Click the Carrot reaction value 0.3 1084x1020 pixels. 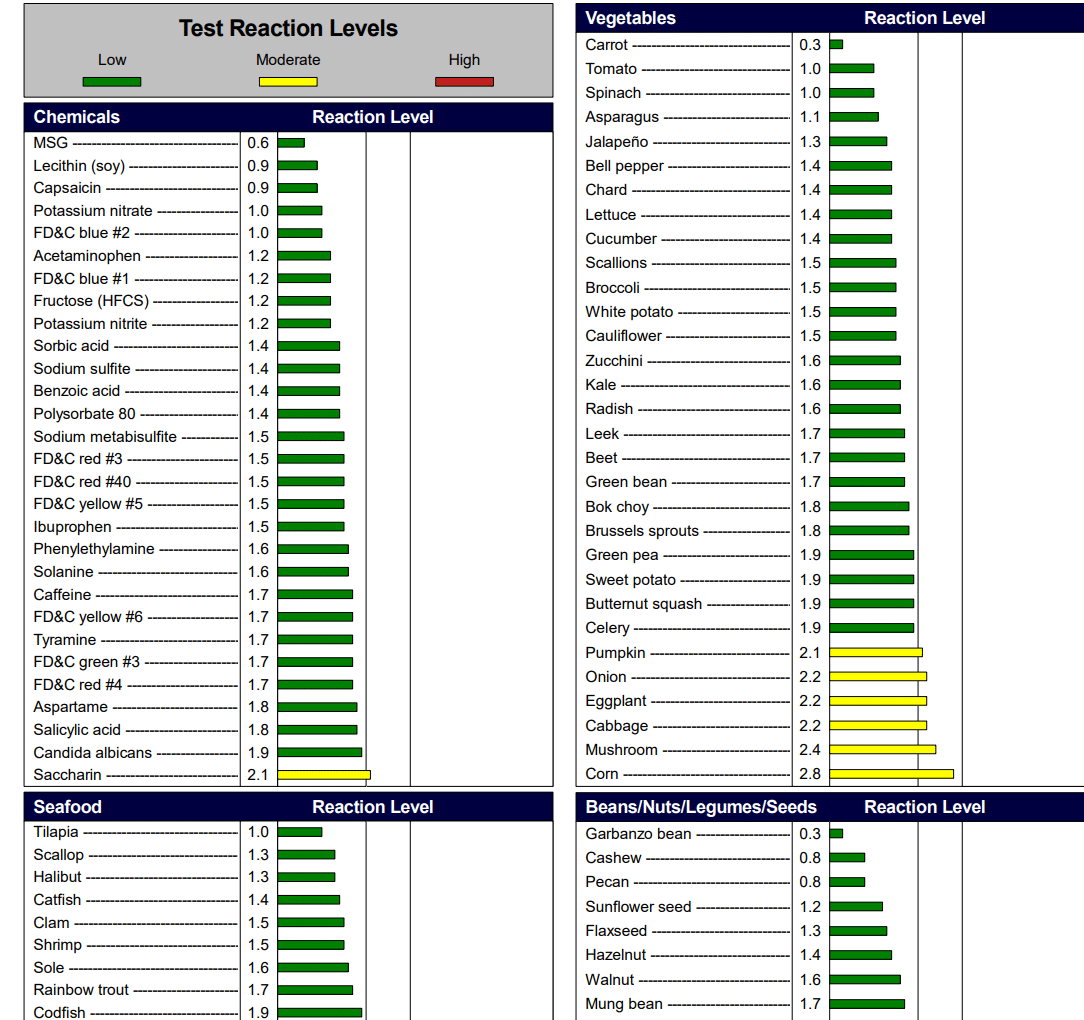tap(809, 45)
